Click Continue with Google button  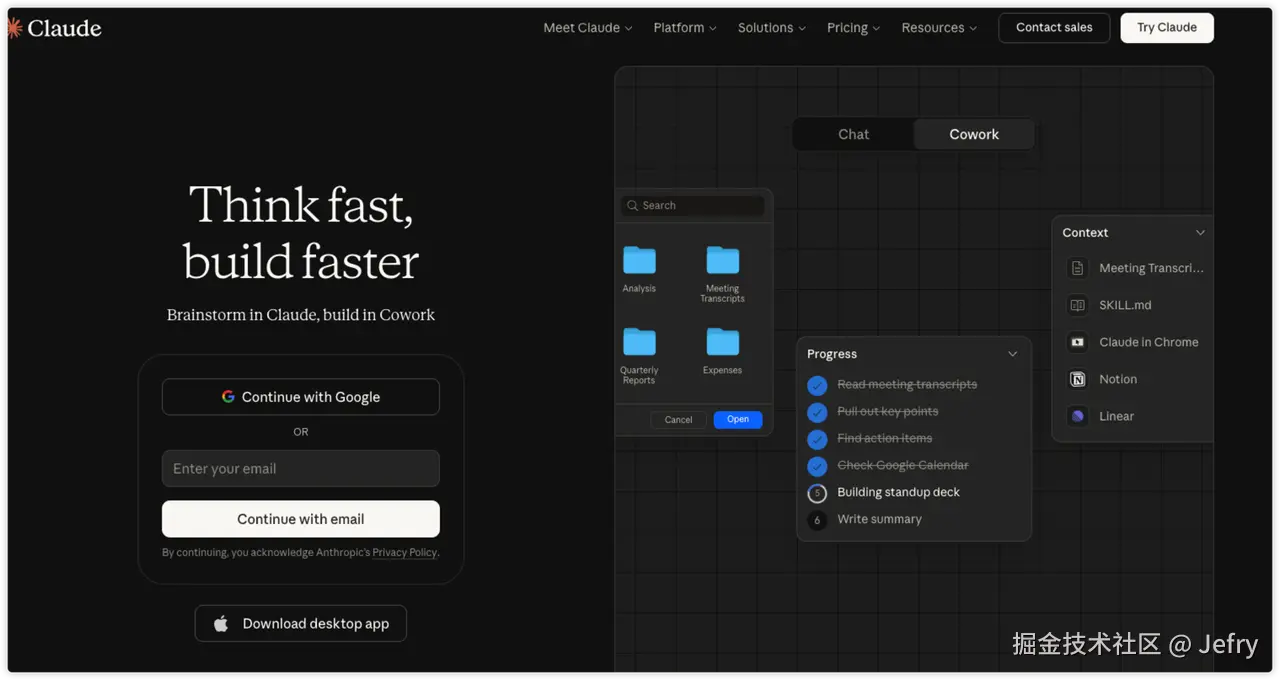pyautogui.click(x=301, y=397)
